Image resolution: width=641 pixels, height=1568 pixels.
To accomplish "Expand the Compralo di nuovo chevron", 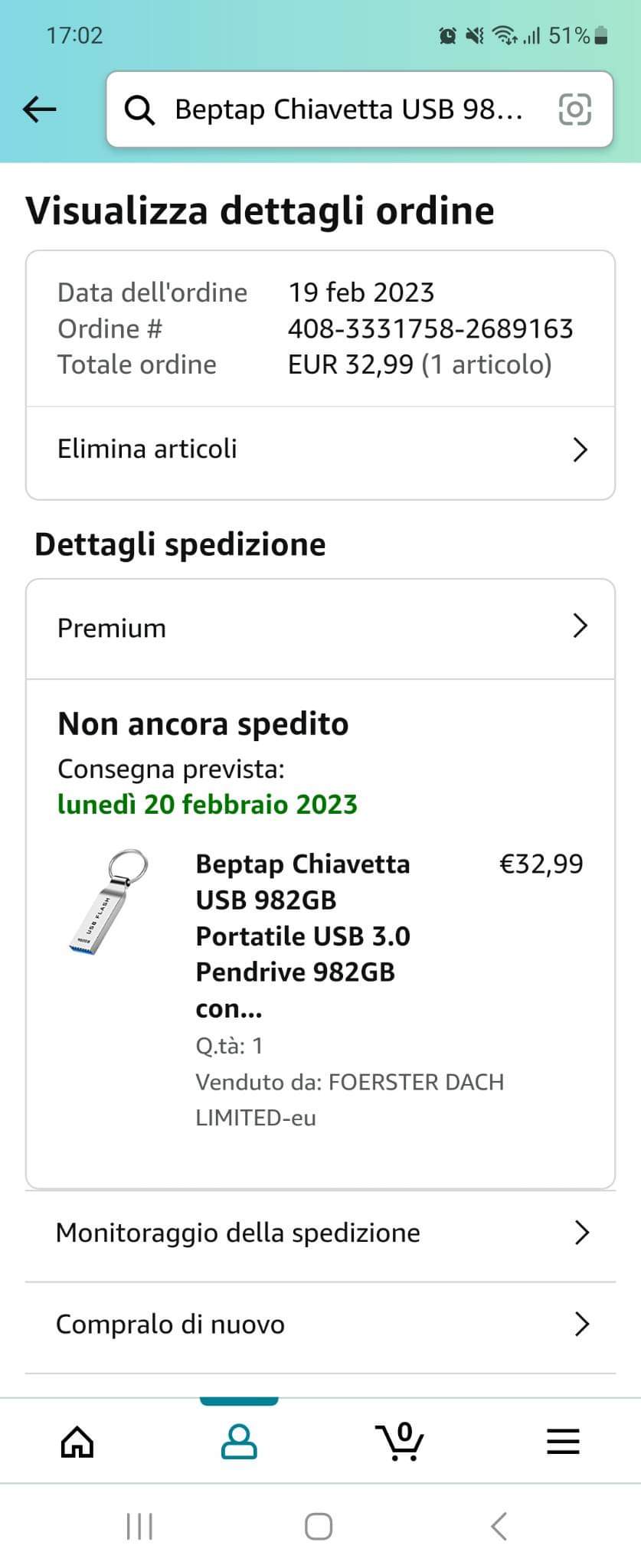I will tap(582, 1324).
